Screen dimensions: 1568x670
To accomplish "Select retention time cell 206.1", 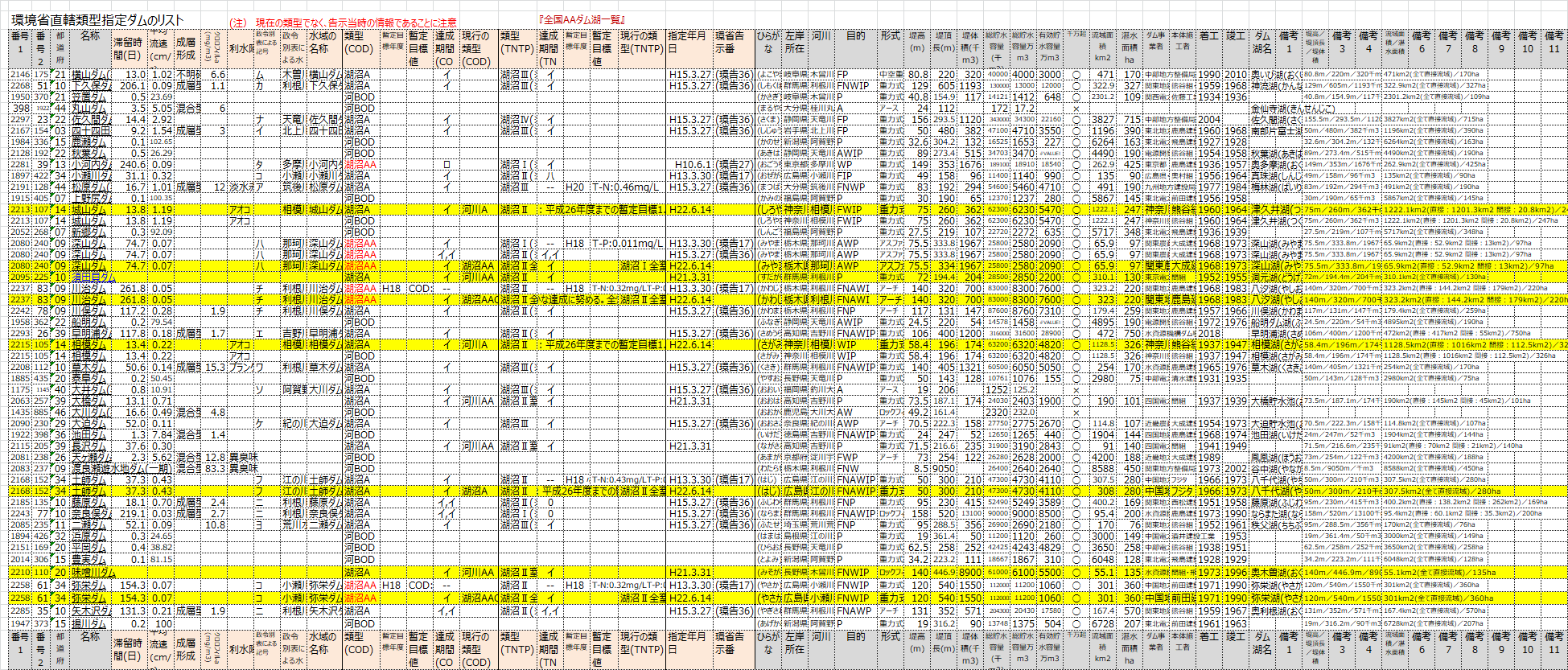I will 131,85.
